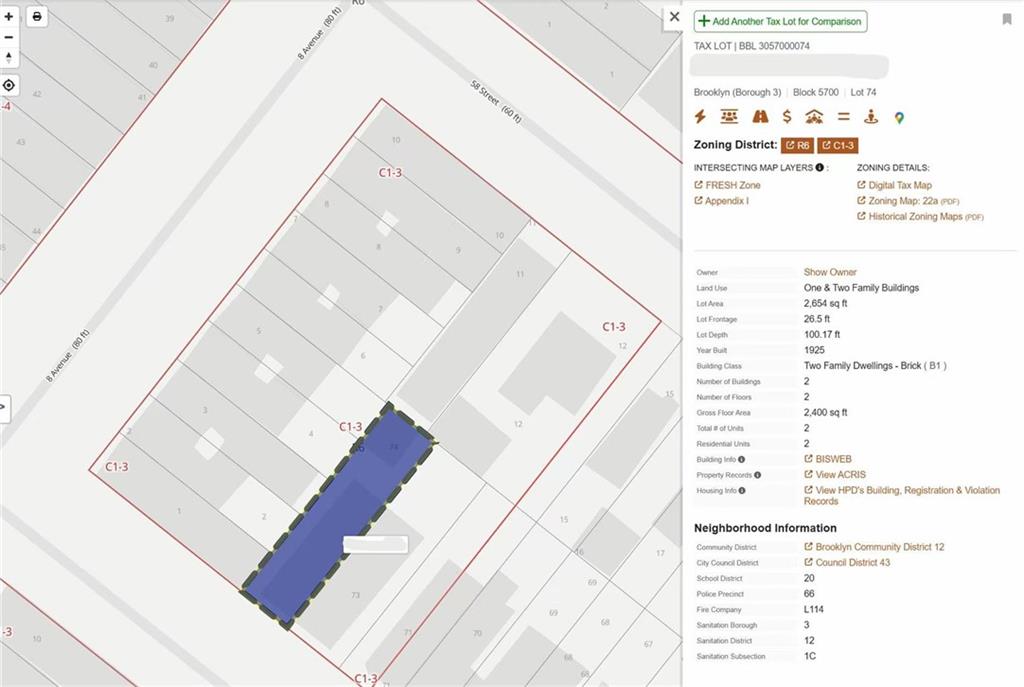Viewport: 1024px width, 687px height.
Task: Click Show Owner
Action: [x=830, y=272]
